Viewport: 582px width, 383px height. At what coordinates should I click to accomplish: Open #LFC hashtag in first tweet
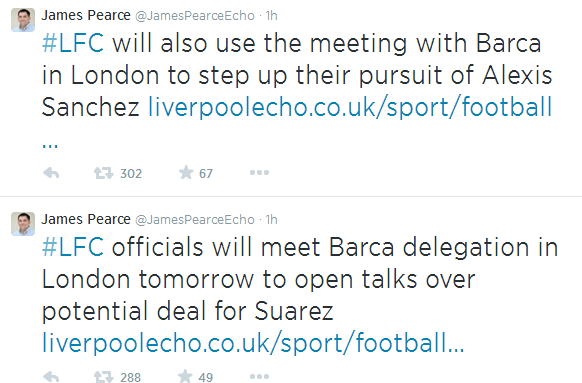pos(73,43)
